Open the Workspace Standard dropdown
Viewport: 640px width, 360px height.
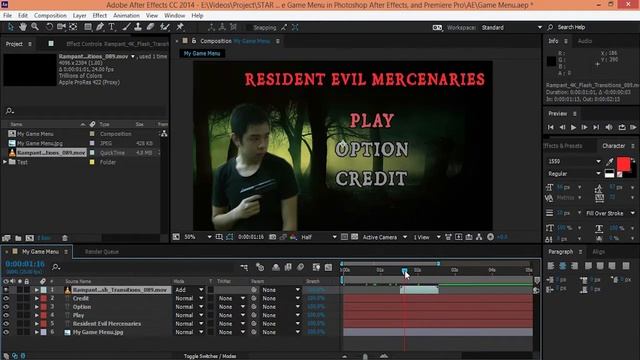511,27
